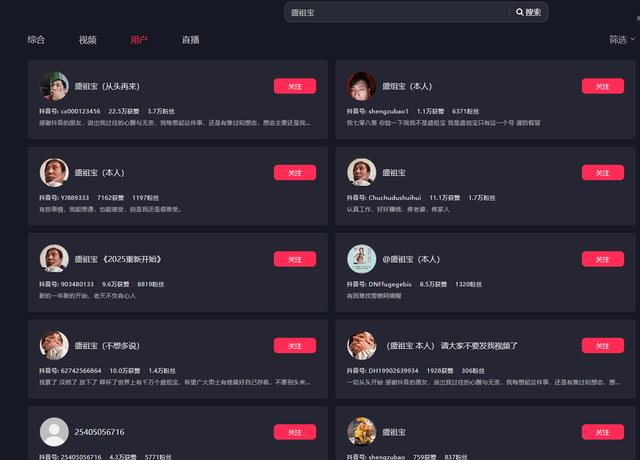Follow user 25405056716
Viewport: 640px width, 460px height.
coord(295,432)
